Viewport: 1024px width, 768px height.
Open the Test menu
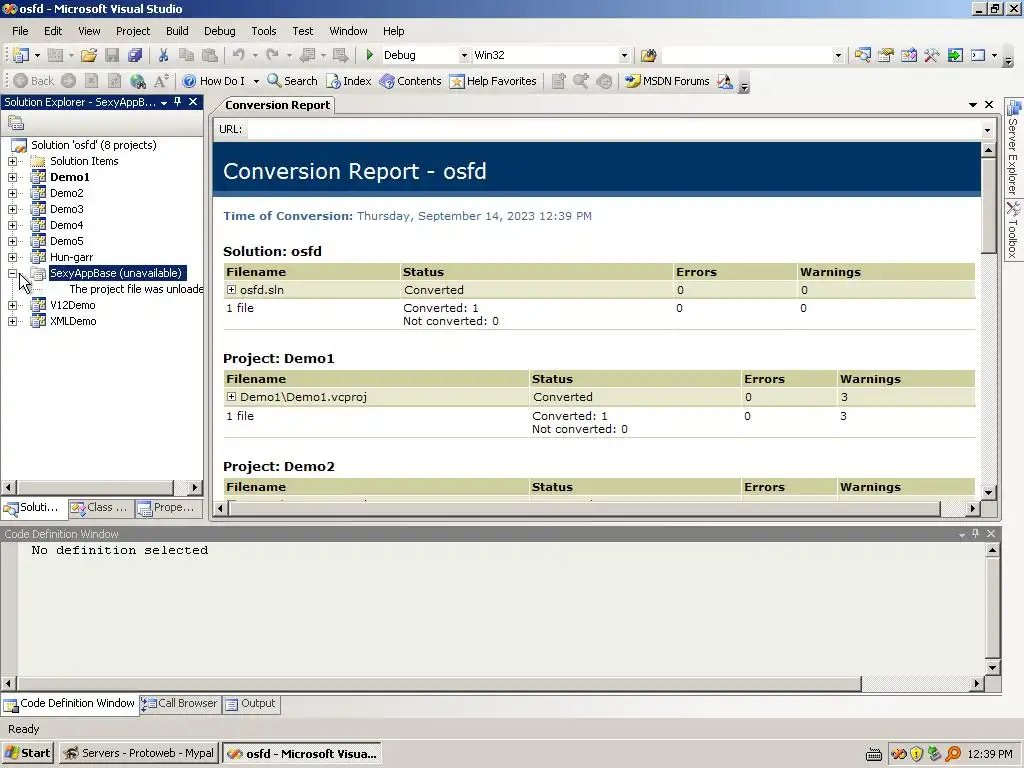point(302,31)
